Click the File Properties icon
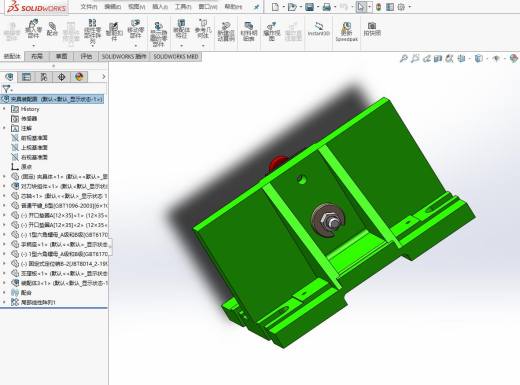Viewport: 520px width, 385px height. (x=390, y=7)
